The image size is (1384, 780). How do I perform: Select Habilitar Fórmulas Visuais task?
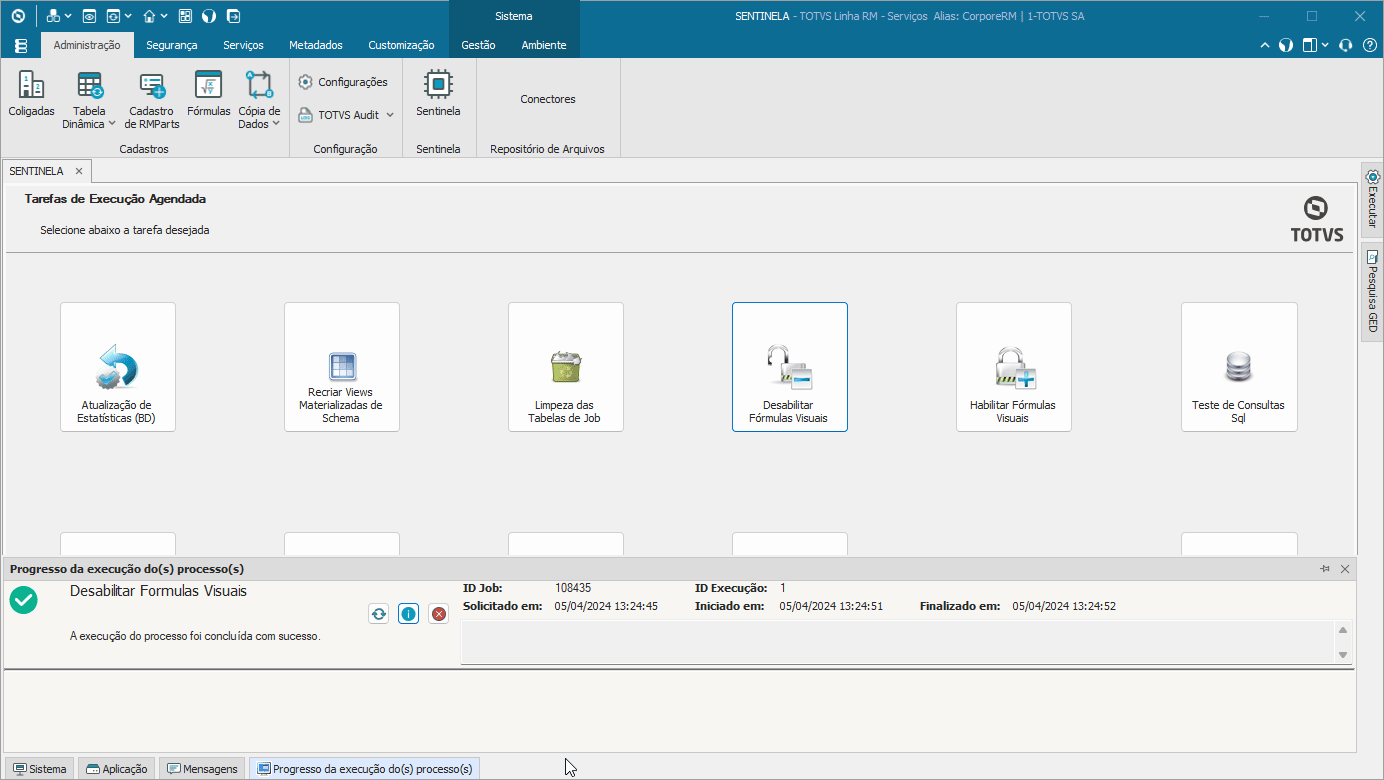point(1014,367)
